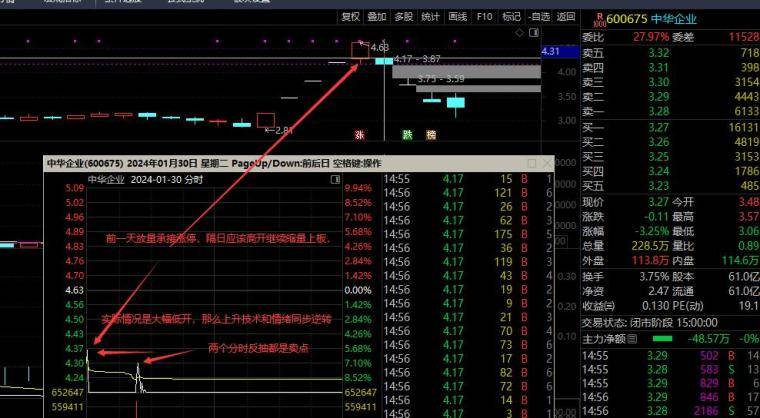Select the 卖二 row price 3.29
The image size is (760, 418).
659,96
